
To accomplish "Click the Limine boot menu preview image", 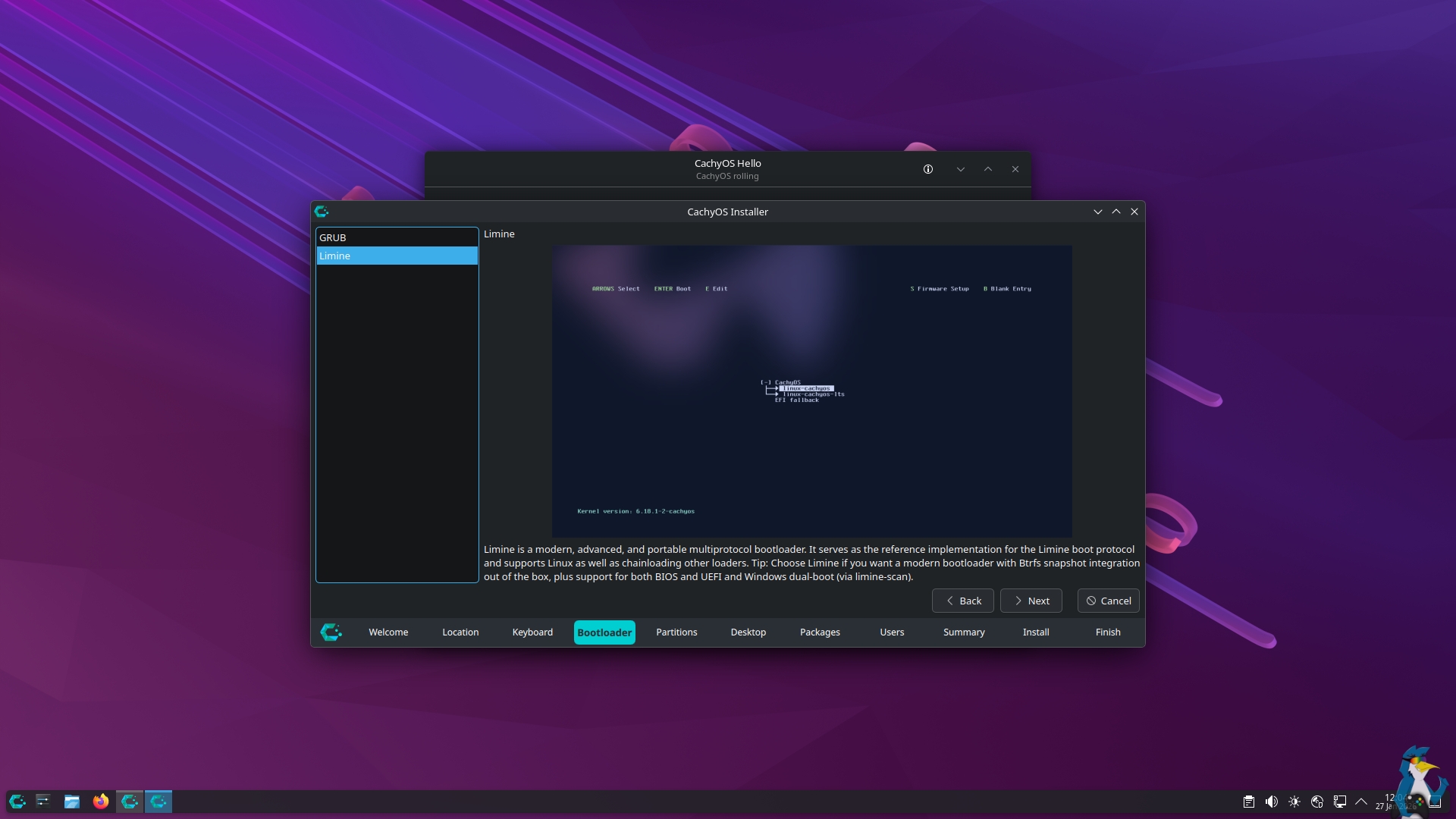I will click(811, 391).
